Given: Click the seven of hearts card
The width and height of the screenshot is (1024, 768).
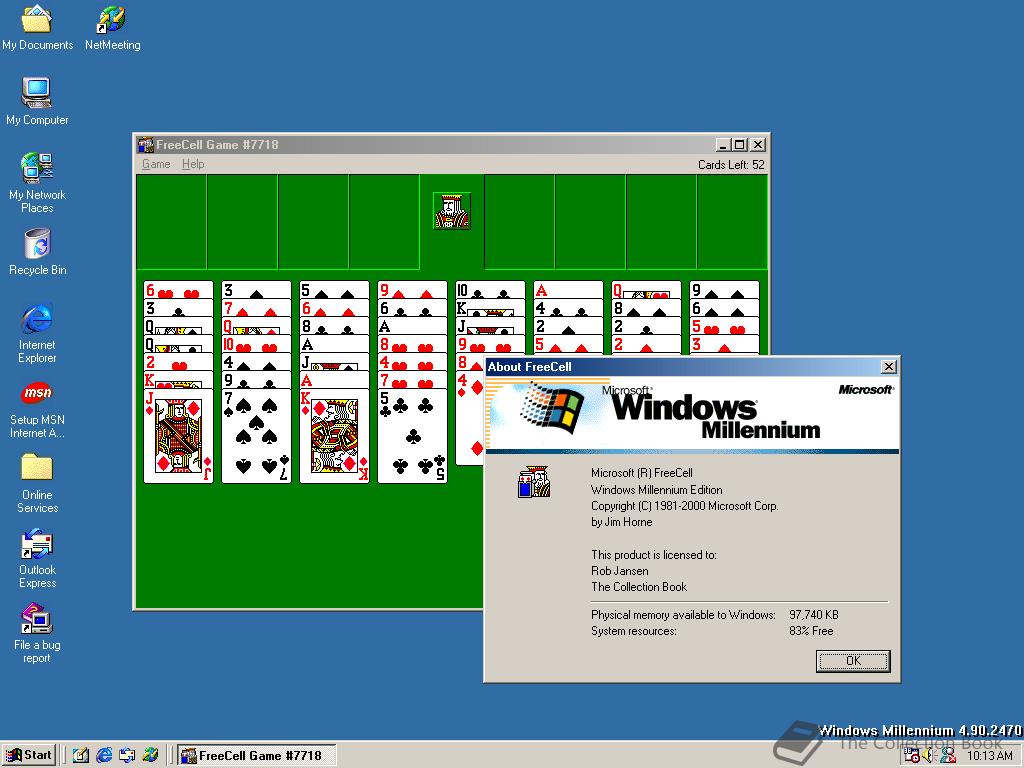Looking at the screenshot, I should [412, 380].
